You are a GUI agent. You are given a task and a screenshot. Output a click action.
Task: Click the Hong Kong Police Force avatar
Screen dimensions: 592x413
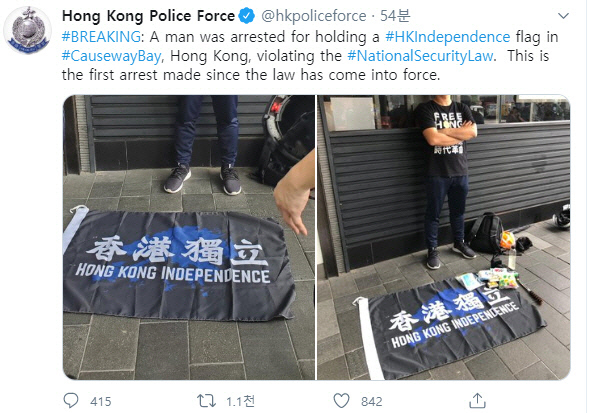[x=28, y=30]
